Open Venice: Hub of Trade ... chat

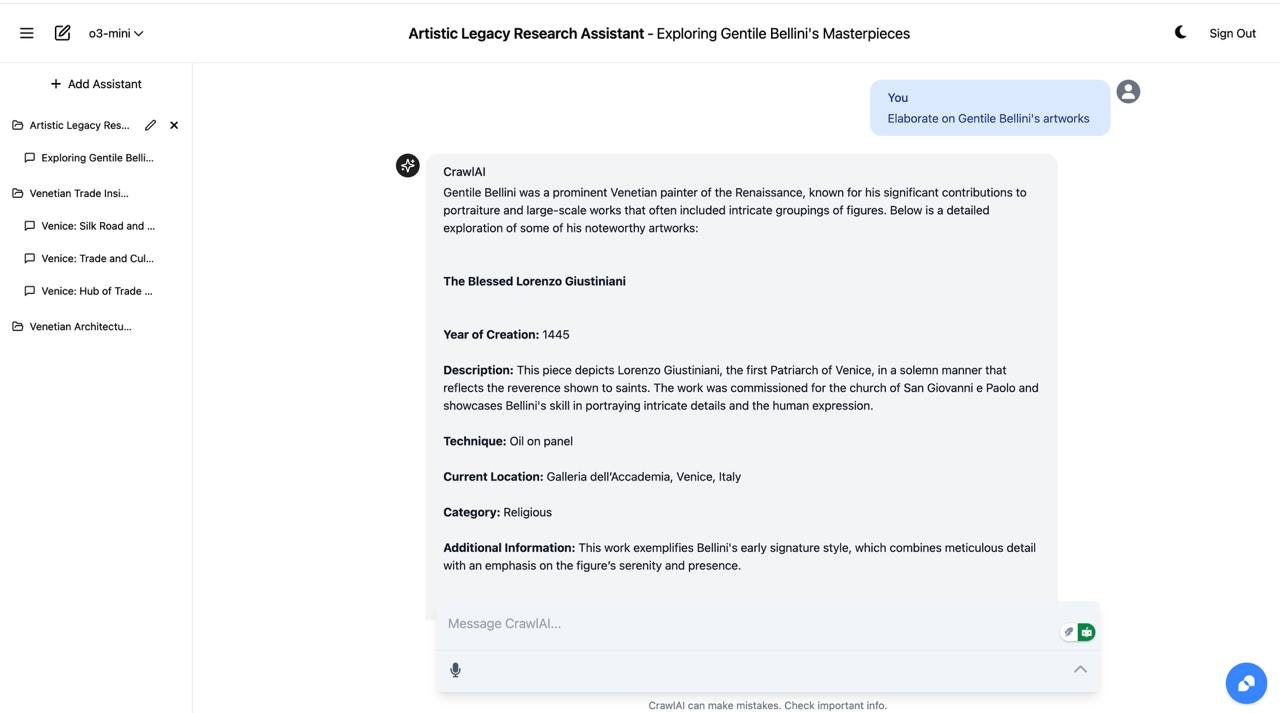tap(97, 291)
